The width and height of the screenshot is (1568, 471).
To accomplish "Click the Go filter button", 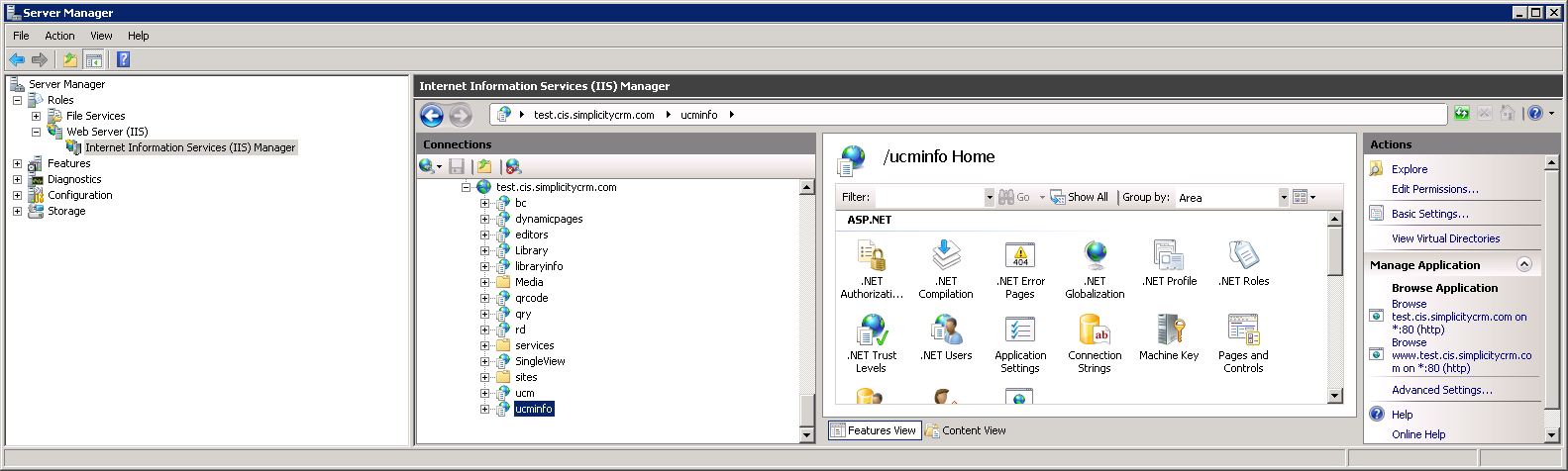I will coord(1013,197).
